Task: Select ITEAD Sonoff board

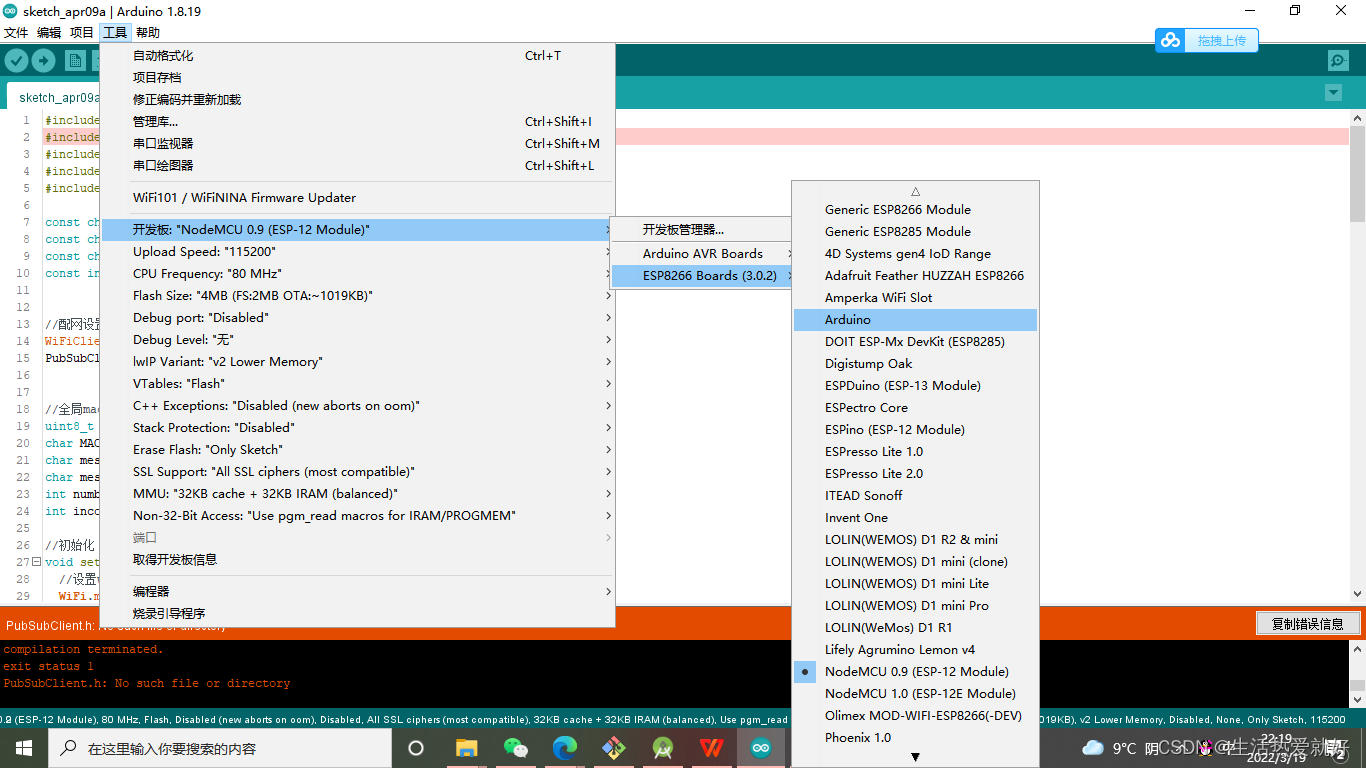Action: pyautogui.click(x=916, y=495)
